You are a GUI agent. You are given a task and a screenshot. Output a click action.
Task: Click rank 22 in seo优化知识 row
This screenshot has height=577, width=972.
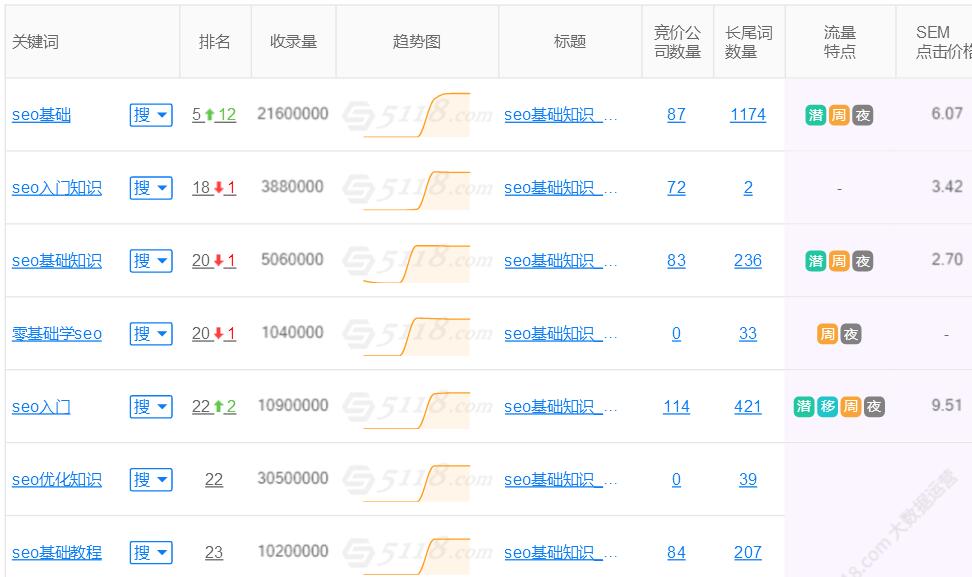214,480
